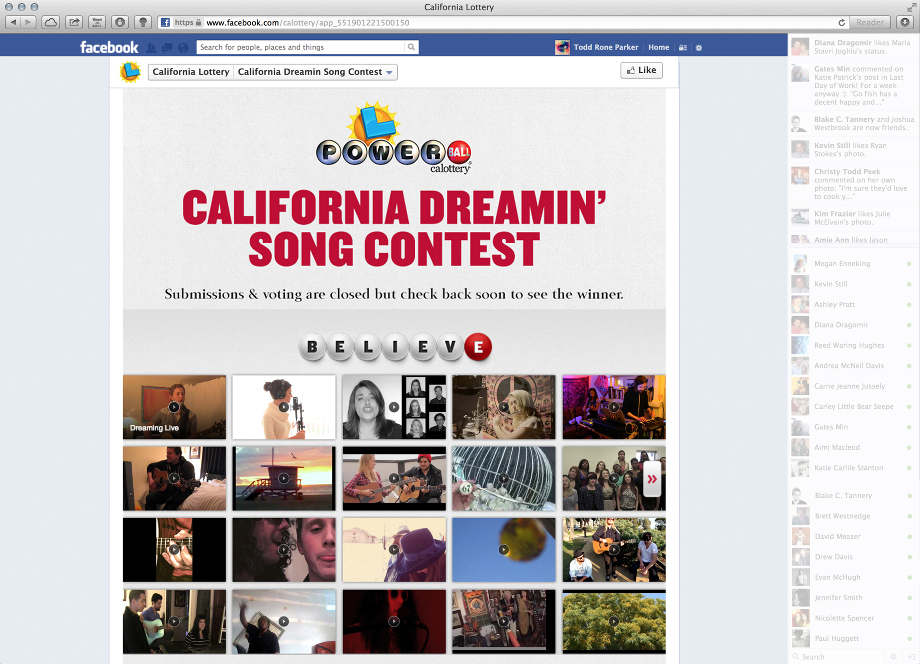
Task: Open the friend requests icon
Action: coord(151,48)
